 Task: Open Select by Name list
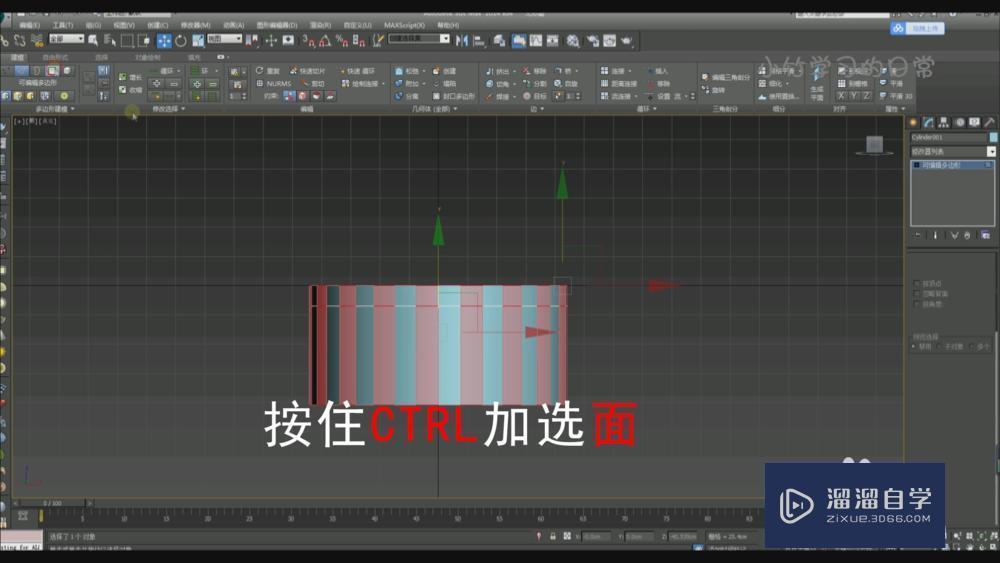tap(110, 41)
